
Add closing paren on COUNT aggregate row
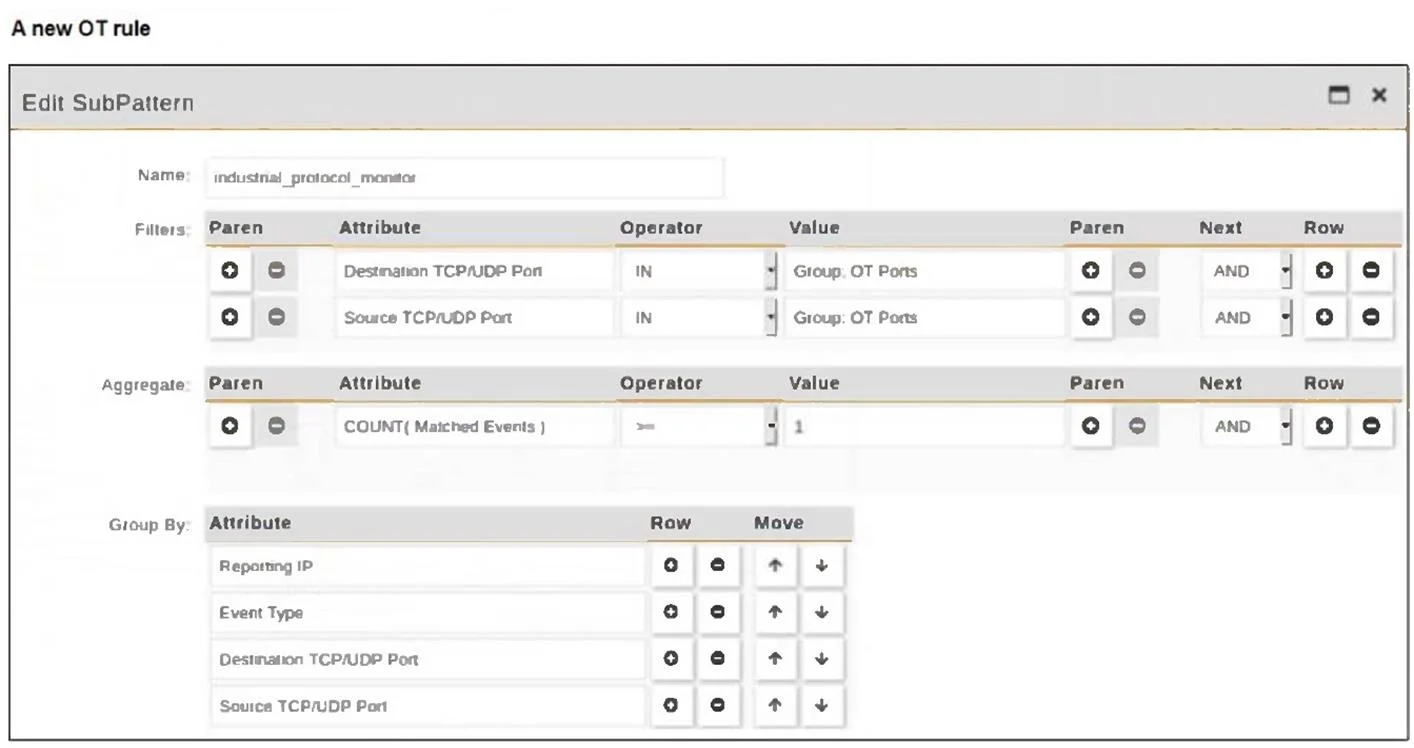(x=1091, y=426)
